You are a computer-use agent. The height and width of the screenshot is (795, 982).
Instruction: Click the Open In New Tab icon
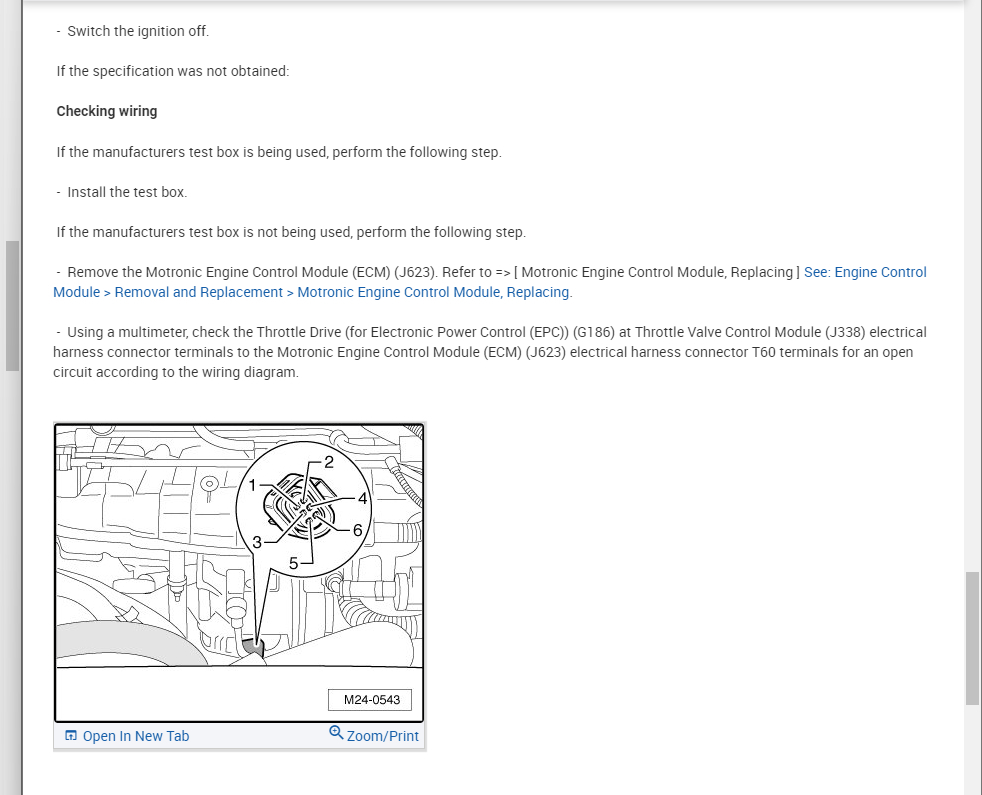point(71,735)
